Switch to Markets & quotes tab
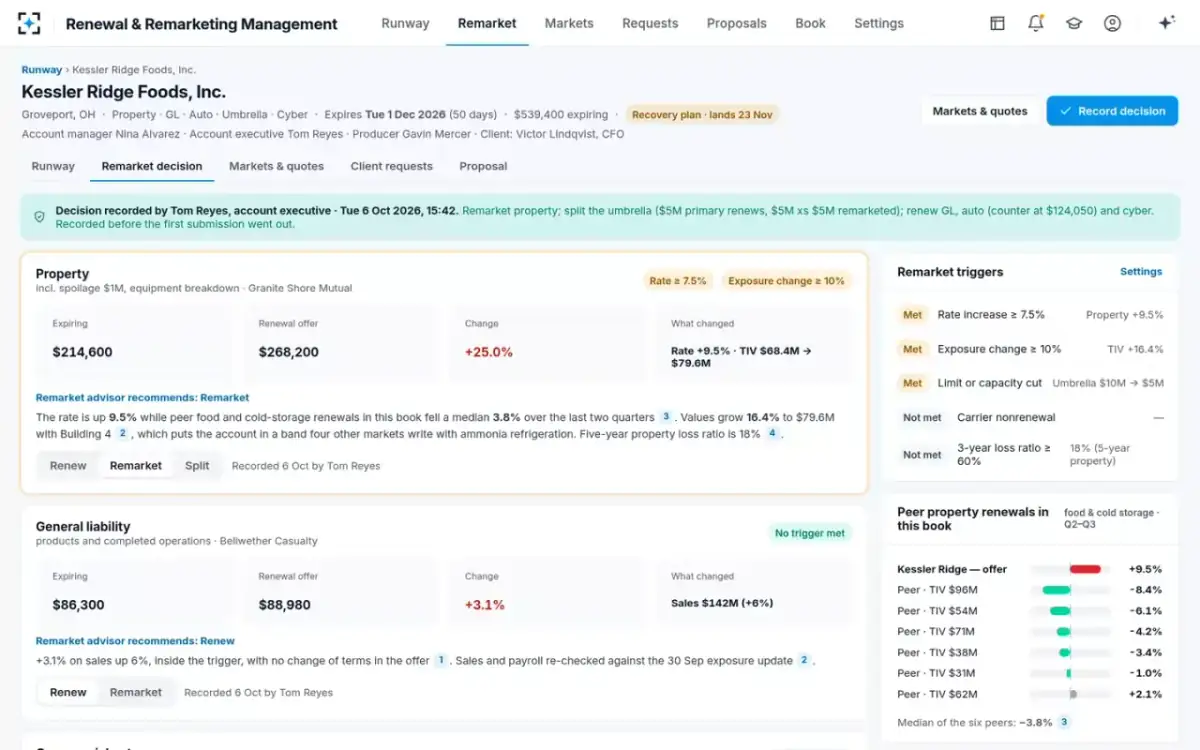This screenshot has width=1200, height=750. click(x=276, y=166)
